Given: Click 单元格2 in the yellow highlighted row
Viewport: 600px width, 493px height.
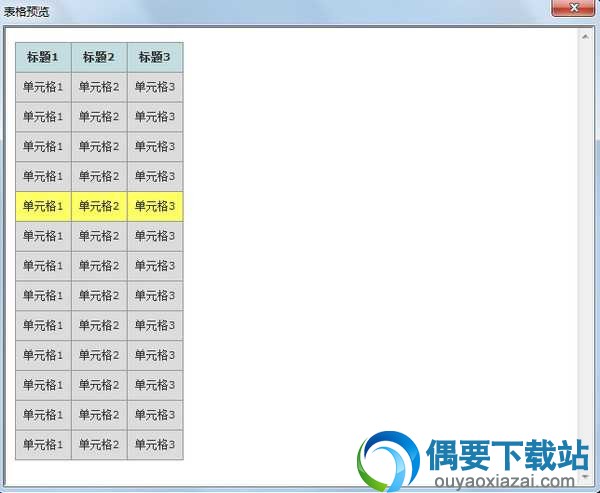Looking at the screenshot, I should point(99,206).
